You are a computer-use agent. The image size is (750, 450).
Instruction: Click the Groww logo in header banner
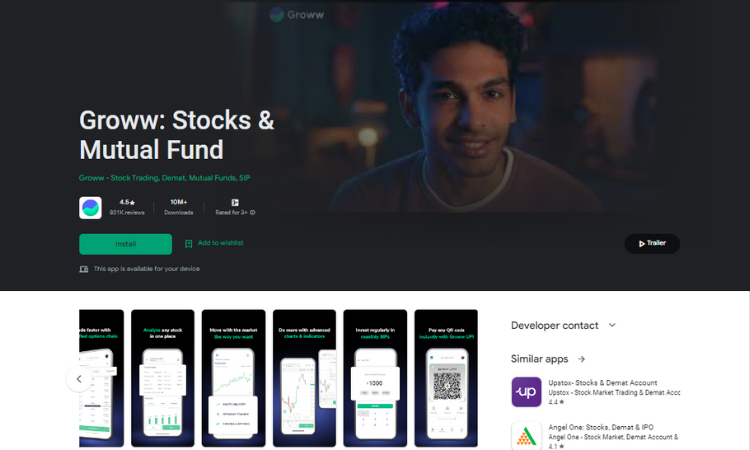tap(297, 15)
